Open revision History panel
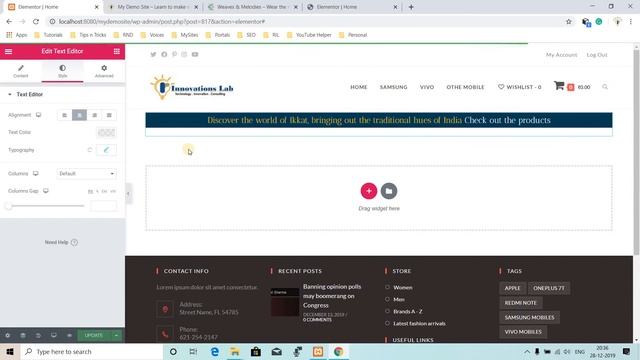 click(38, 336)
